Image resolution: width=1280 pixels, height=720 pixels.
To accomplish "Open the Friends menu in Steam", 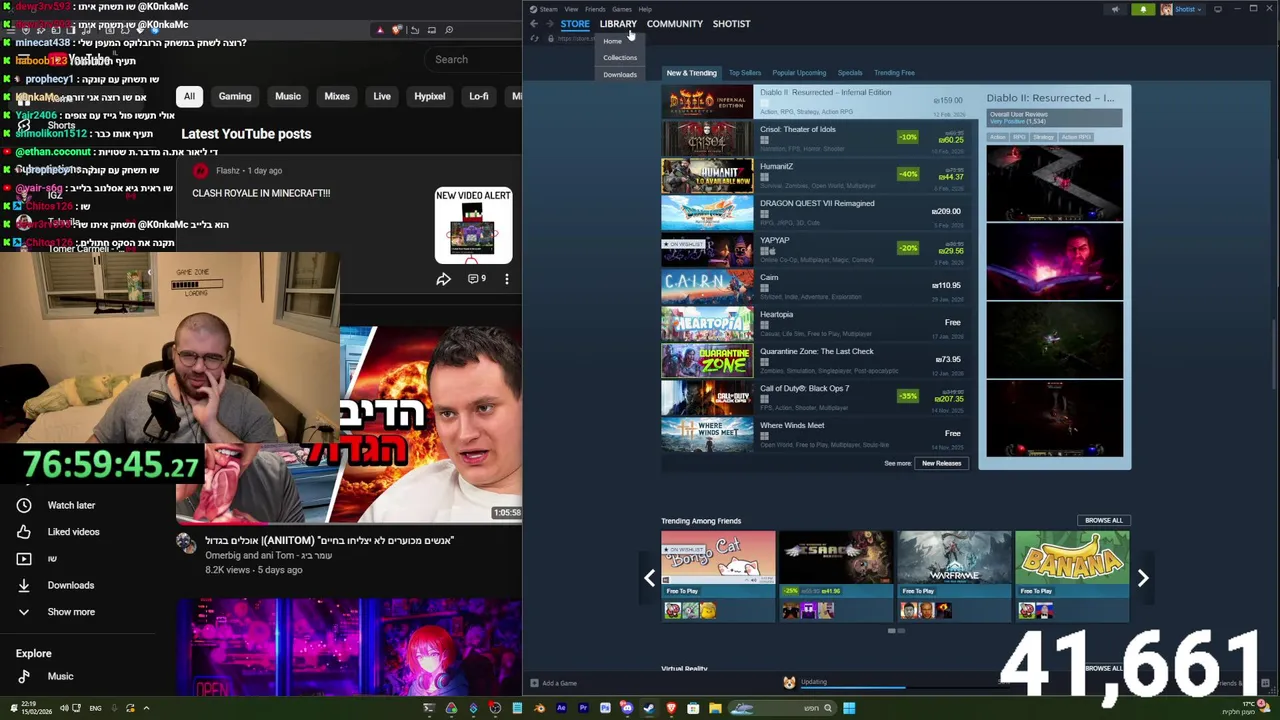I will (595, 9).
